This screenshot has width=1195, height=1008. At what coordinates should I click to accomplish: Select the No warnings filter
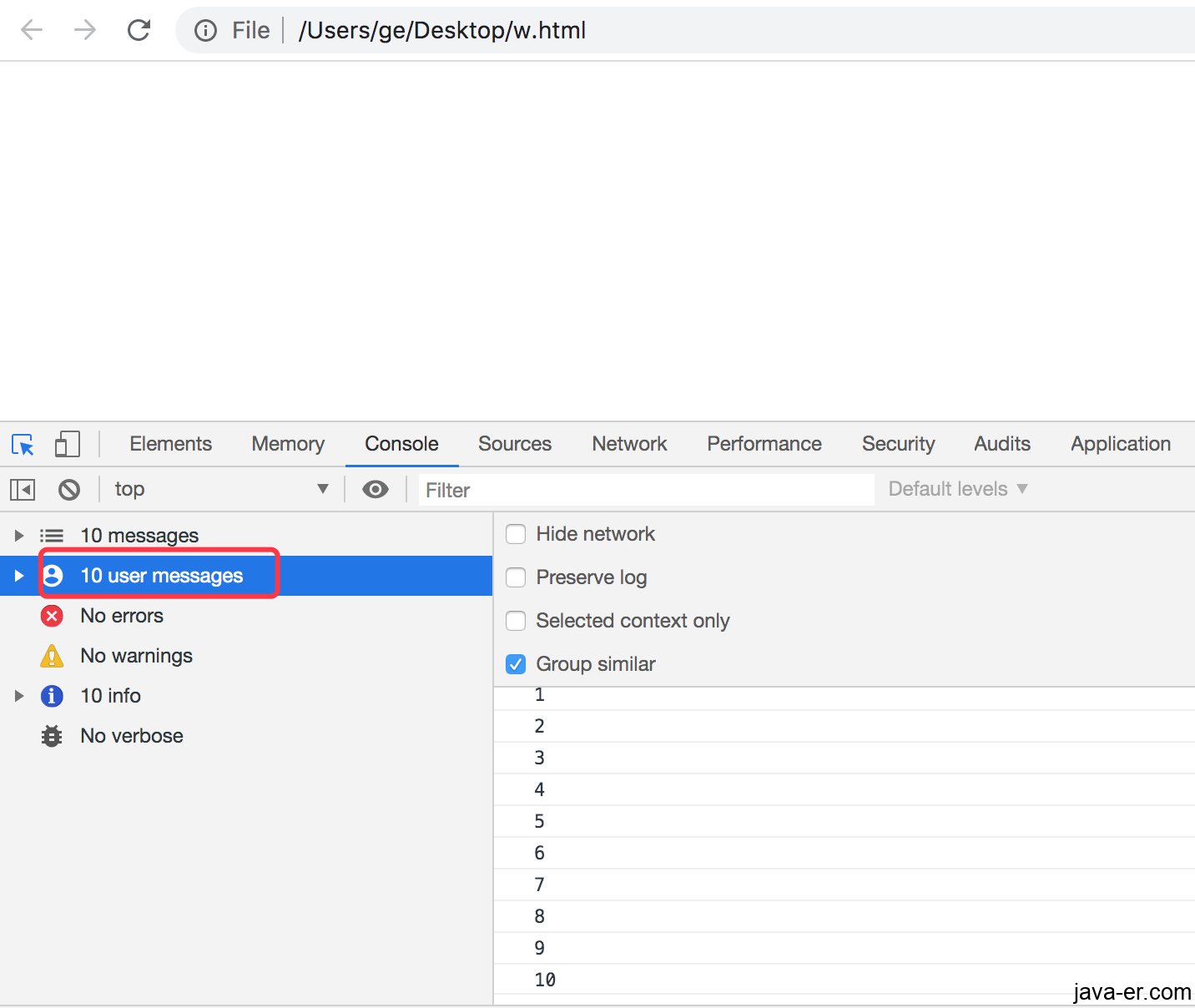coord(136,656)
